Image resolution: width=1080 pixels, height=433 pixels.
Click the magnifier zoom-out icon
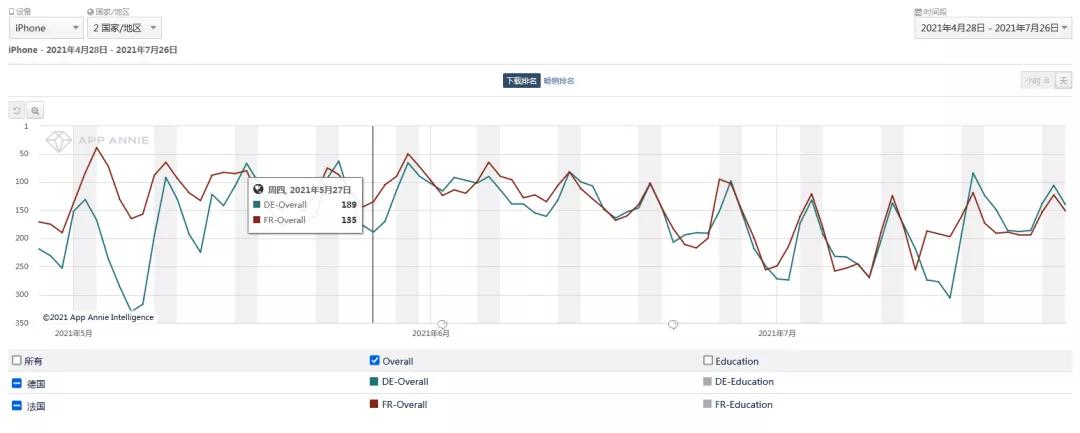[35, 110]
